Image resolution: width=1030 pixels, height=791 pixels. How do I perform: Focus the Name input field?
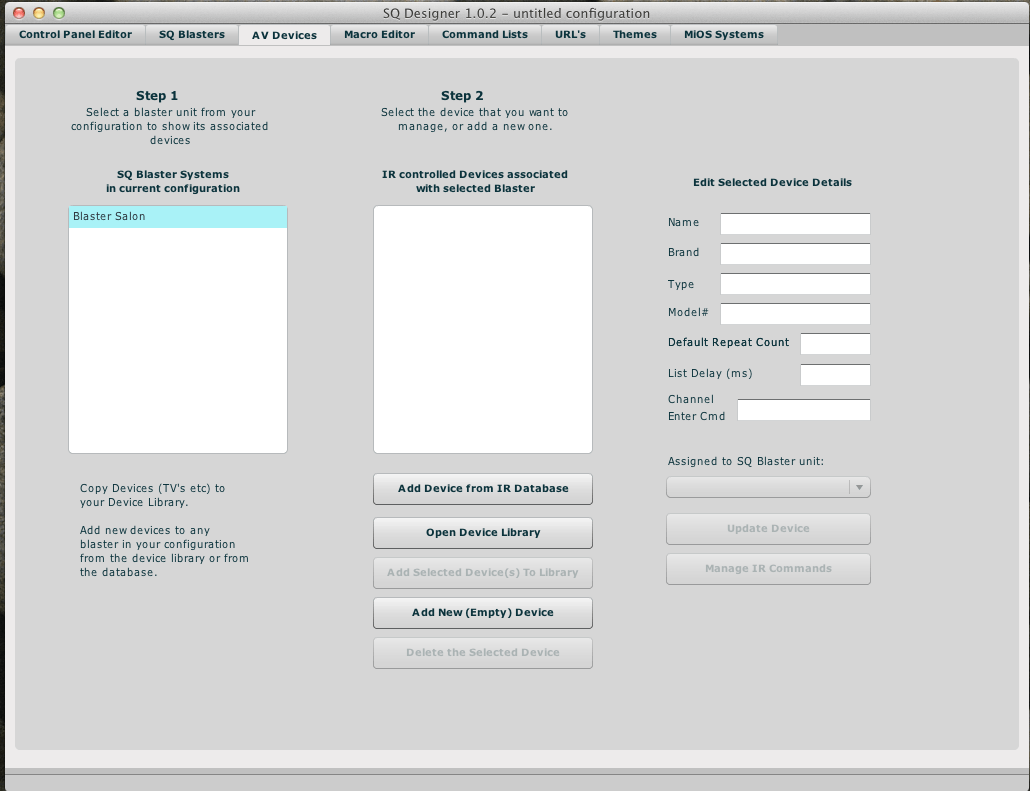click(795, 223)
